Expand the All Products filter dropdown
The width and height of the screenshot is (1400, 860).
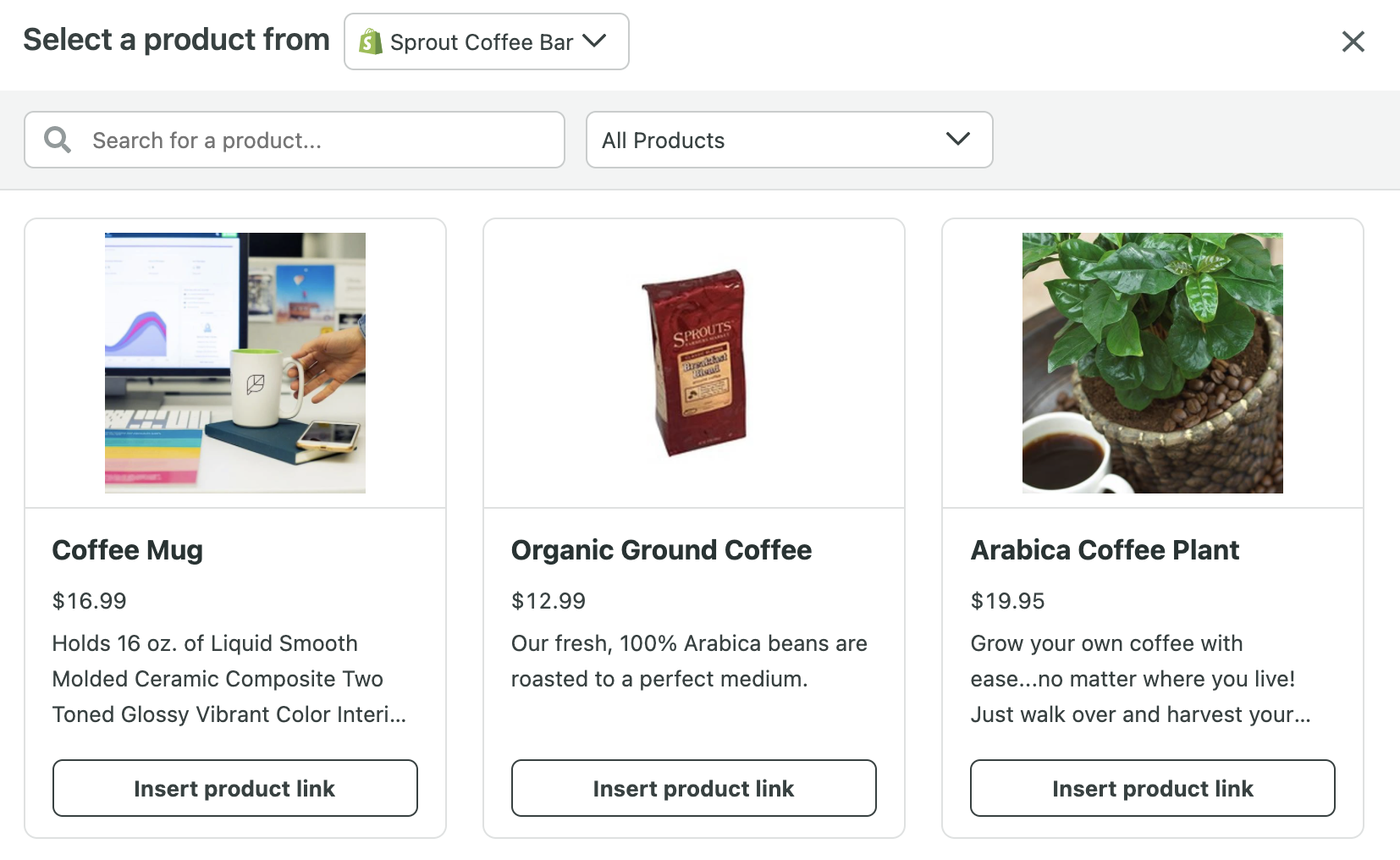point(788,140)
